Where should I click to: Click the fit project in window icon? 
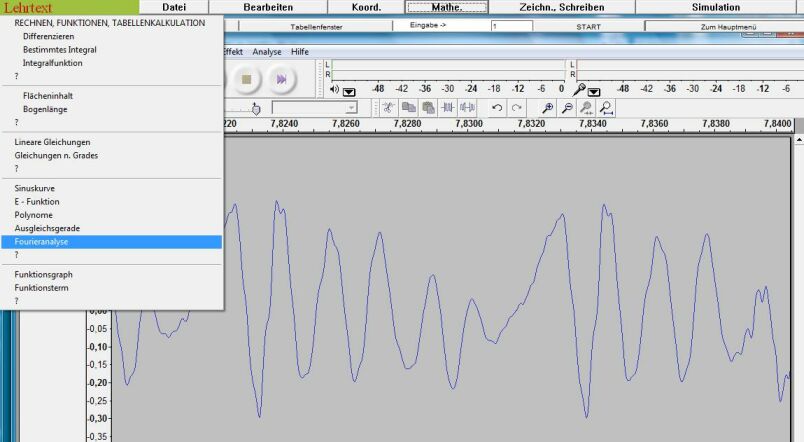[606, 107]
